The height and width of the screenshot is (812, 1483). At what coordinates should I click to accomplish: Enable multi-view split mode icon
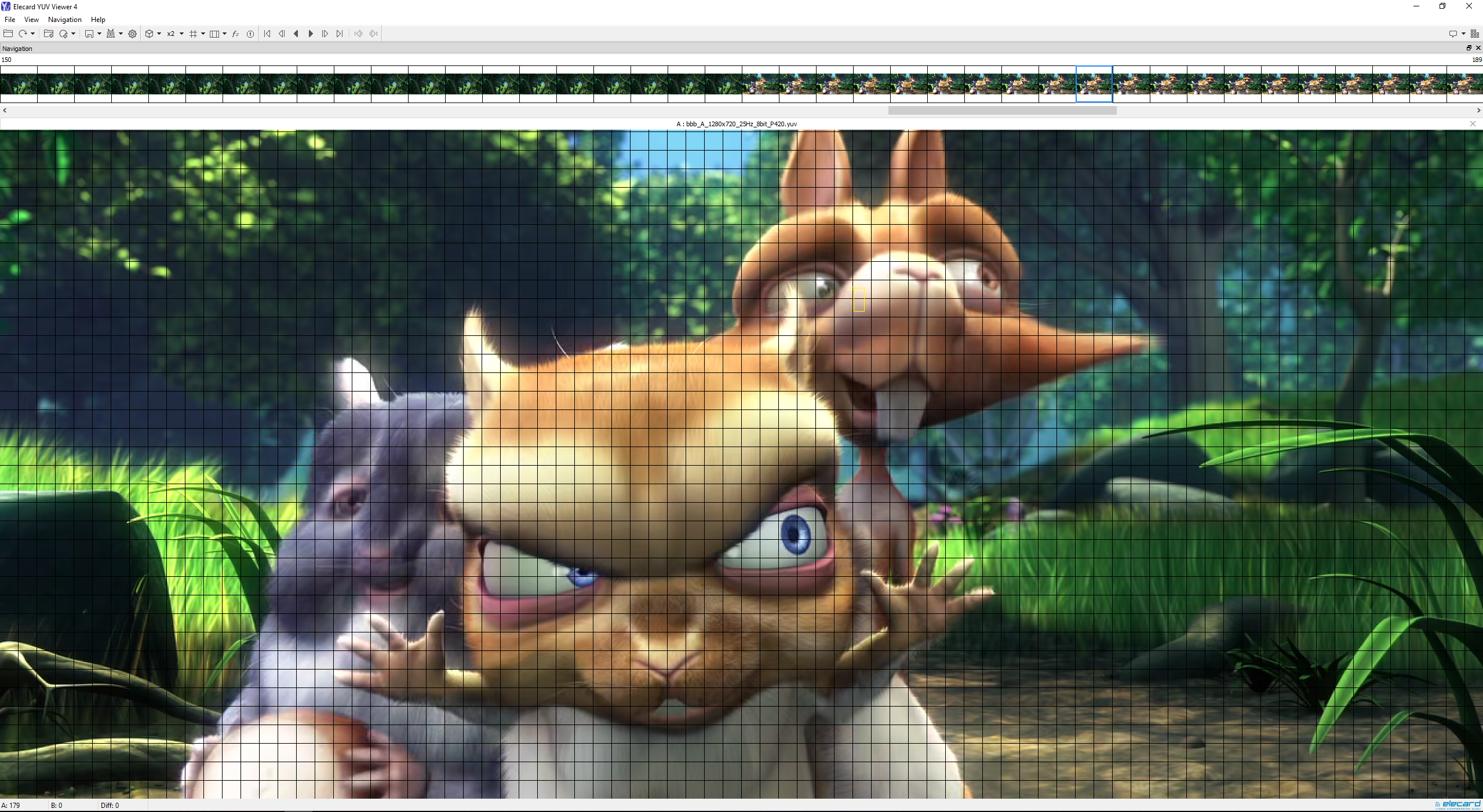click(215, 34)
